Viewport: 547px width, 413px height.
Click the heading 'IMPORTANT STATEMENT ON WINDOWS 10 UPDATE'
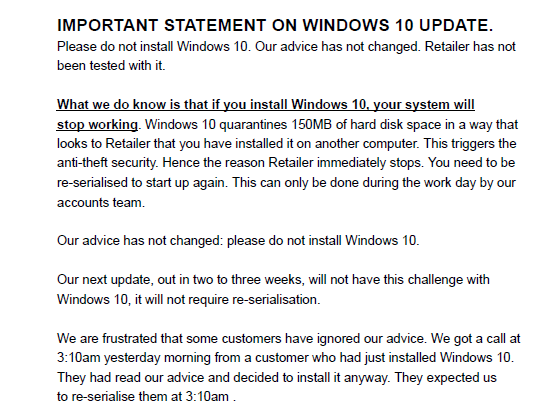coord(275,25)
